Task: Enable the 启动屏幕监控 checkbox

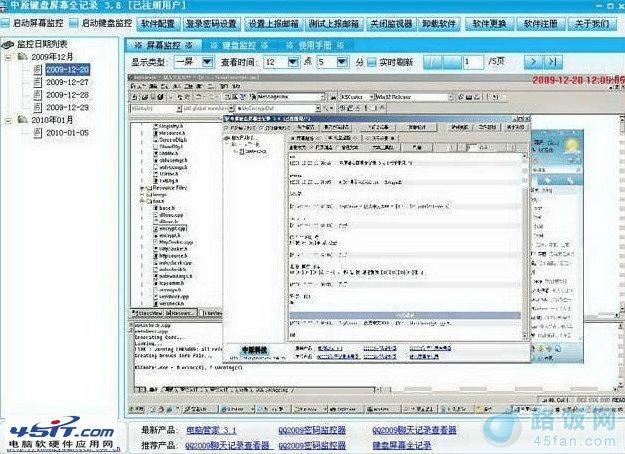Action: point(5,23)
